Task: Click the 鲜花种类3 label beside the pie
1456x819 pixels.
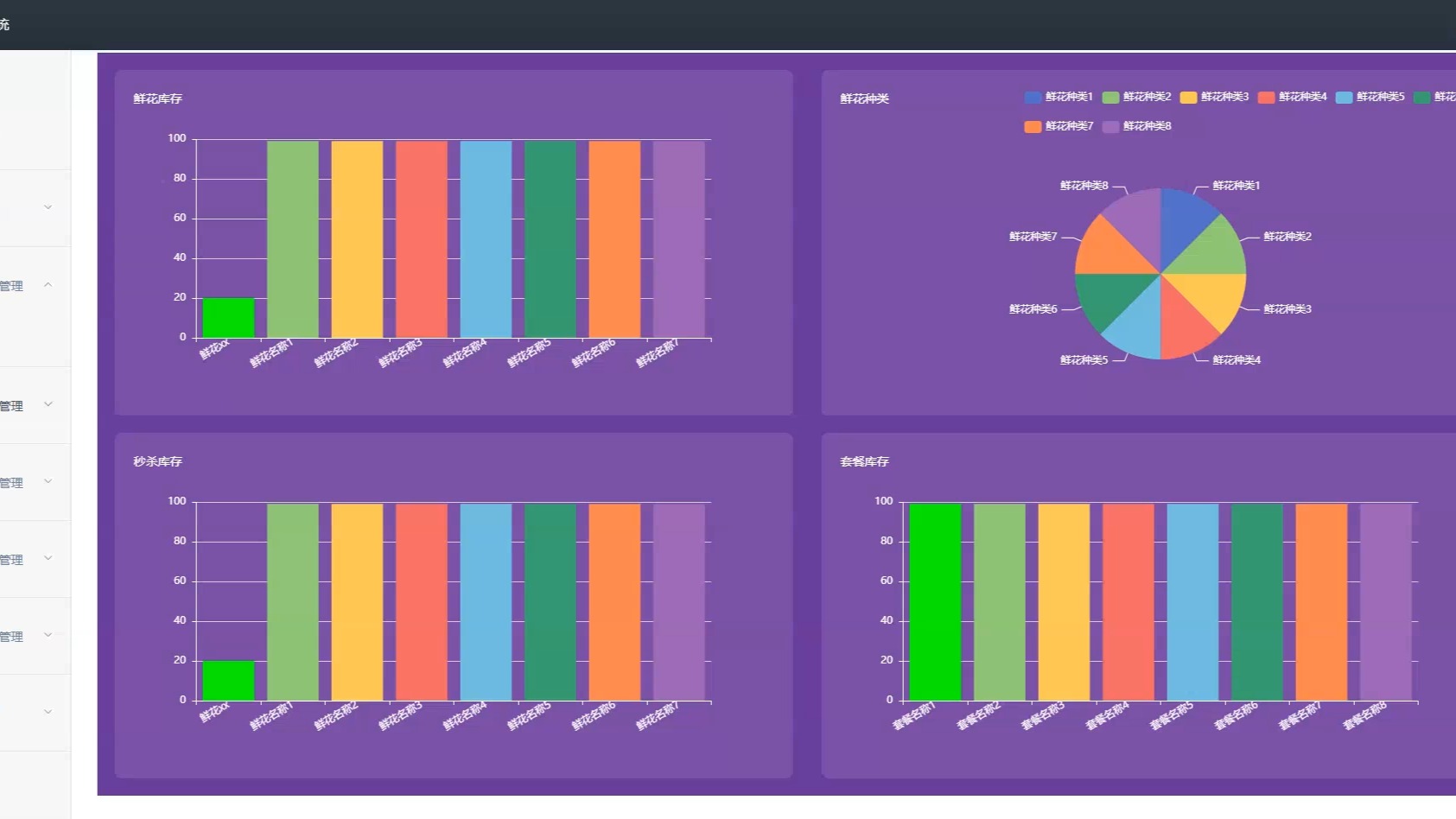Action: pyautogui.click(x=1288, y=308)
